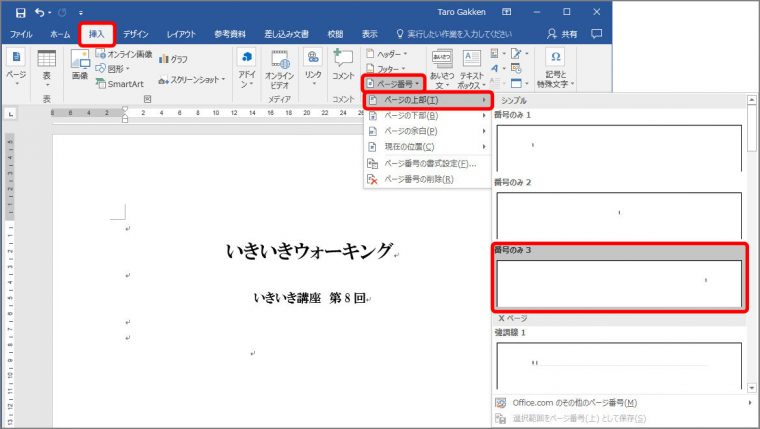
Task: Open 記号と特殊文字 symbols menu
Action: tap(555, 69)
